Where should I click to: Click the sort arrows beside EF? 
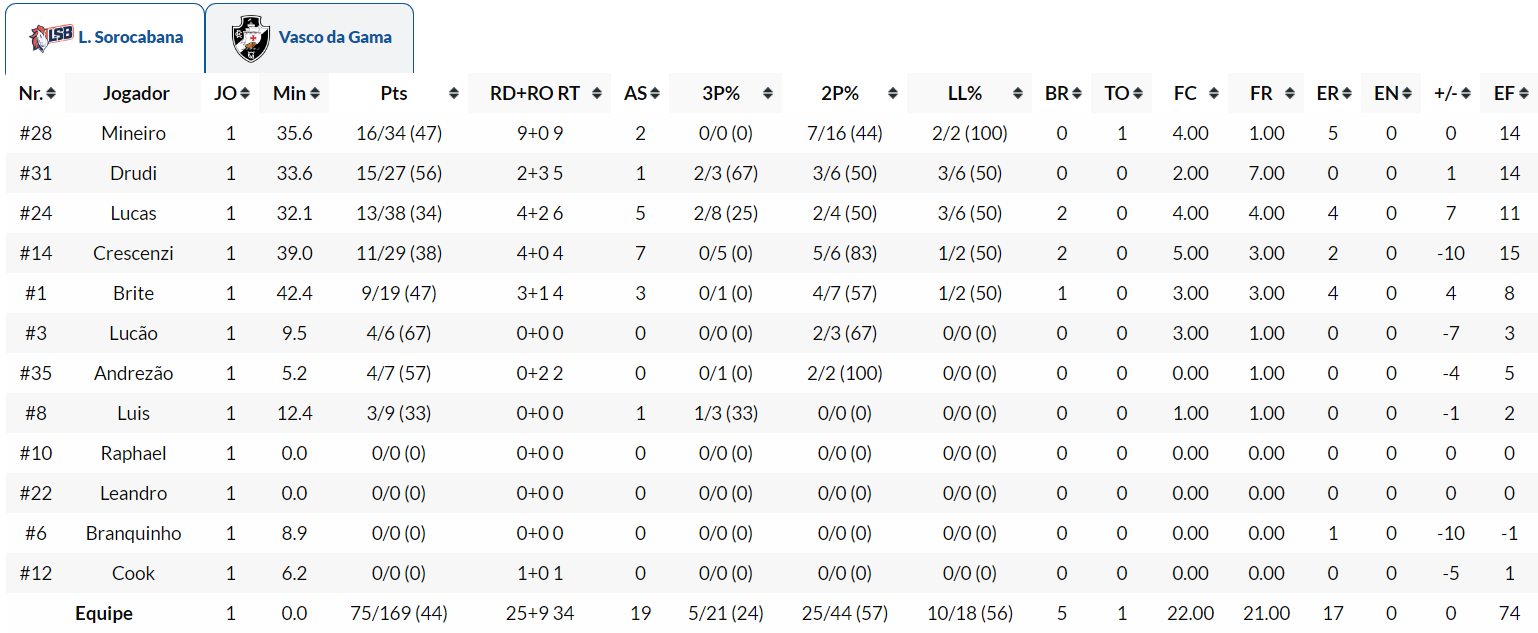click(1523, 93)
